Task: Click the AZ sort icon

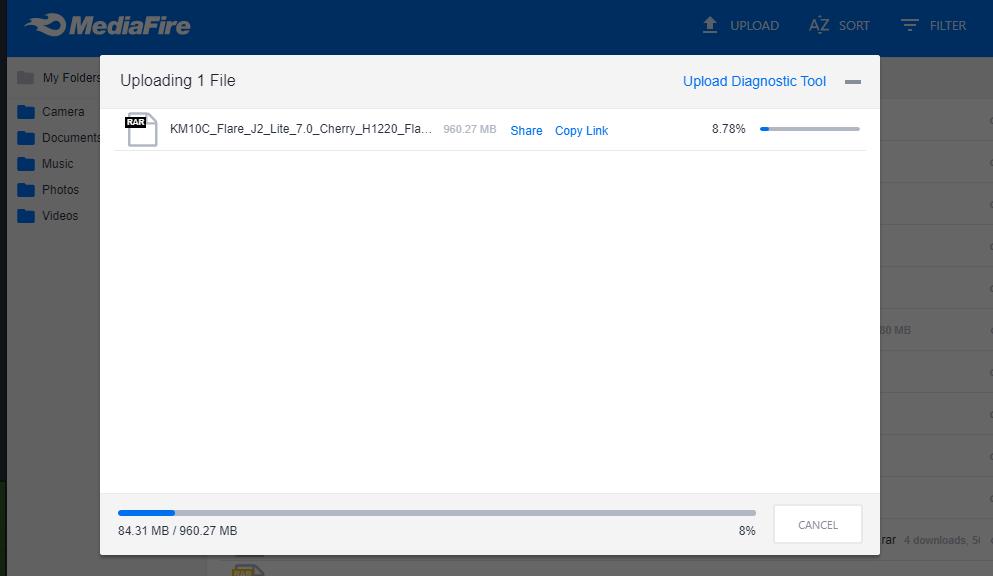Action: click(819, 25)
